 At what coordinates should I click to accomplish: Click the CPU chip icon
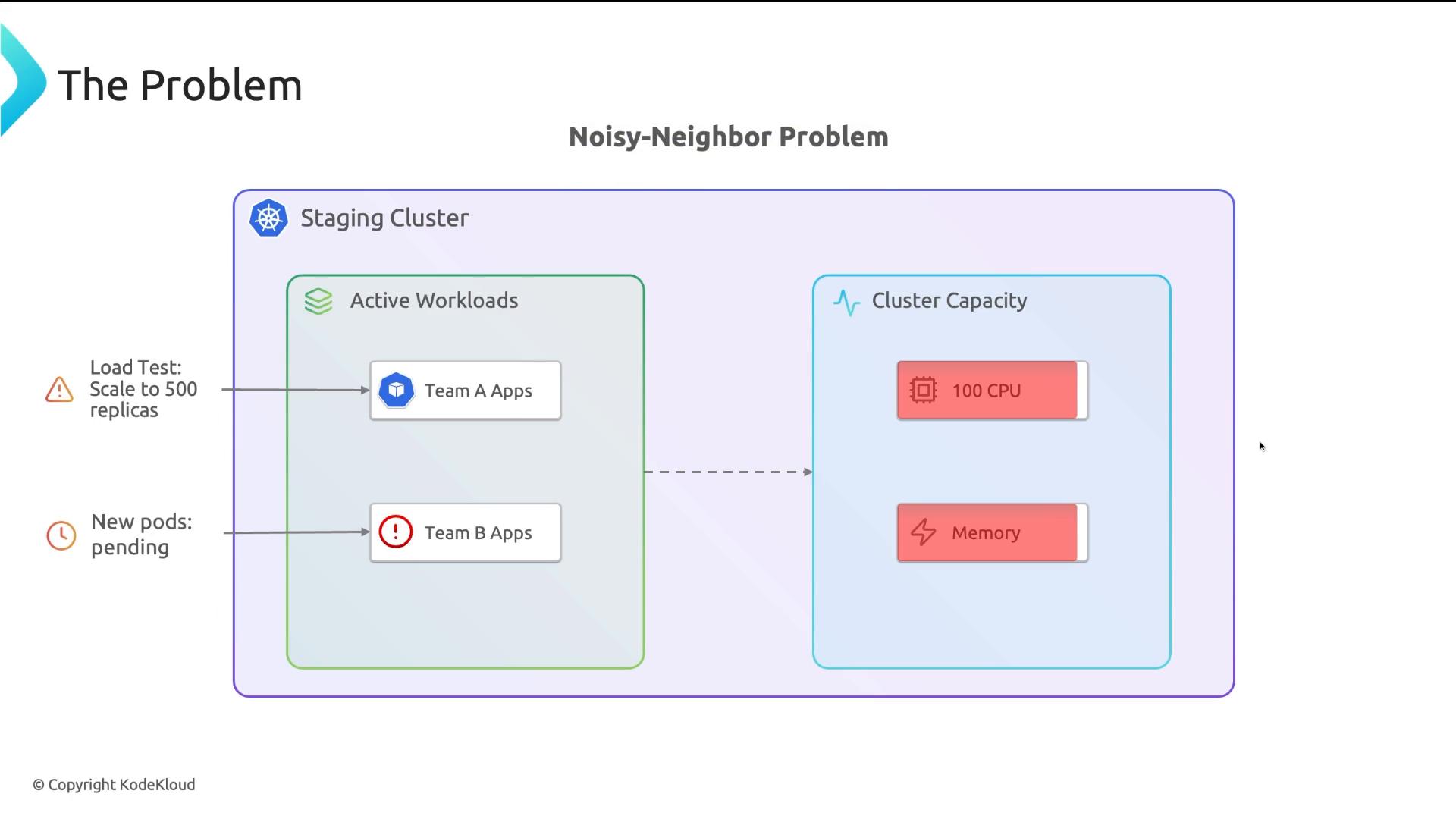[923, 390]
